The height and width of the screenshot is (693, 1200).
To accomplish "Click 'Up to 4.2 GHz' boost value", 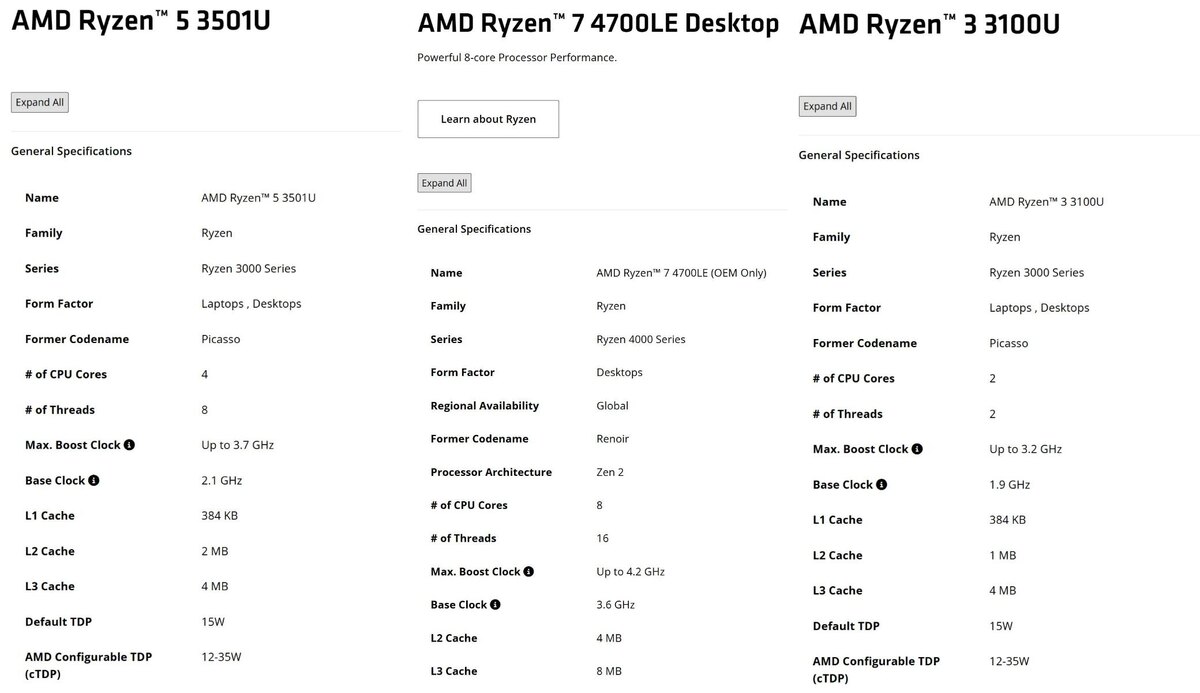I will 630,572.
